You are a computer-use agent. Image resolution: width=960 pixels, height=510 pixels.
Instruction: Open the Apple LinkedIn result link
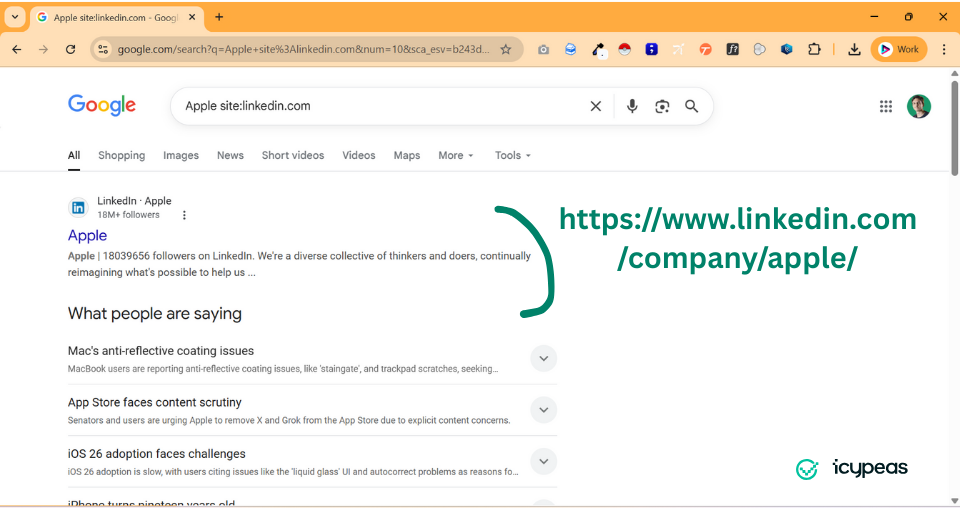point(88,236)
